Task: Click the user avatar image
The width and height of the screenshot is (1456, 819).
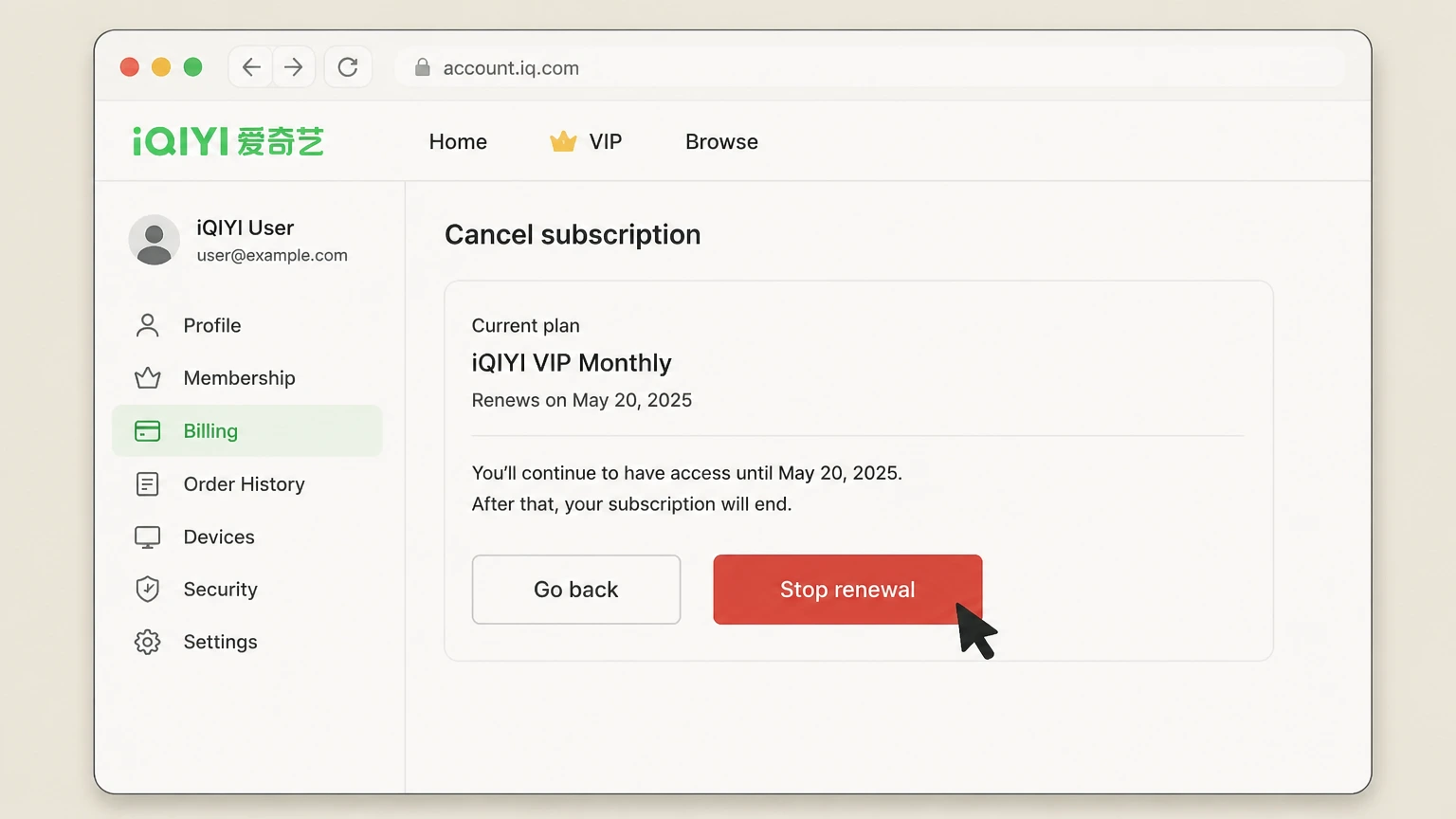Action: [155, 240]
